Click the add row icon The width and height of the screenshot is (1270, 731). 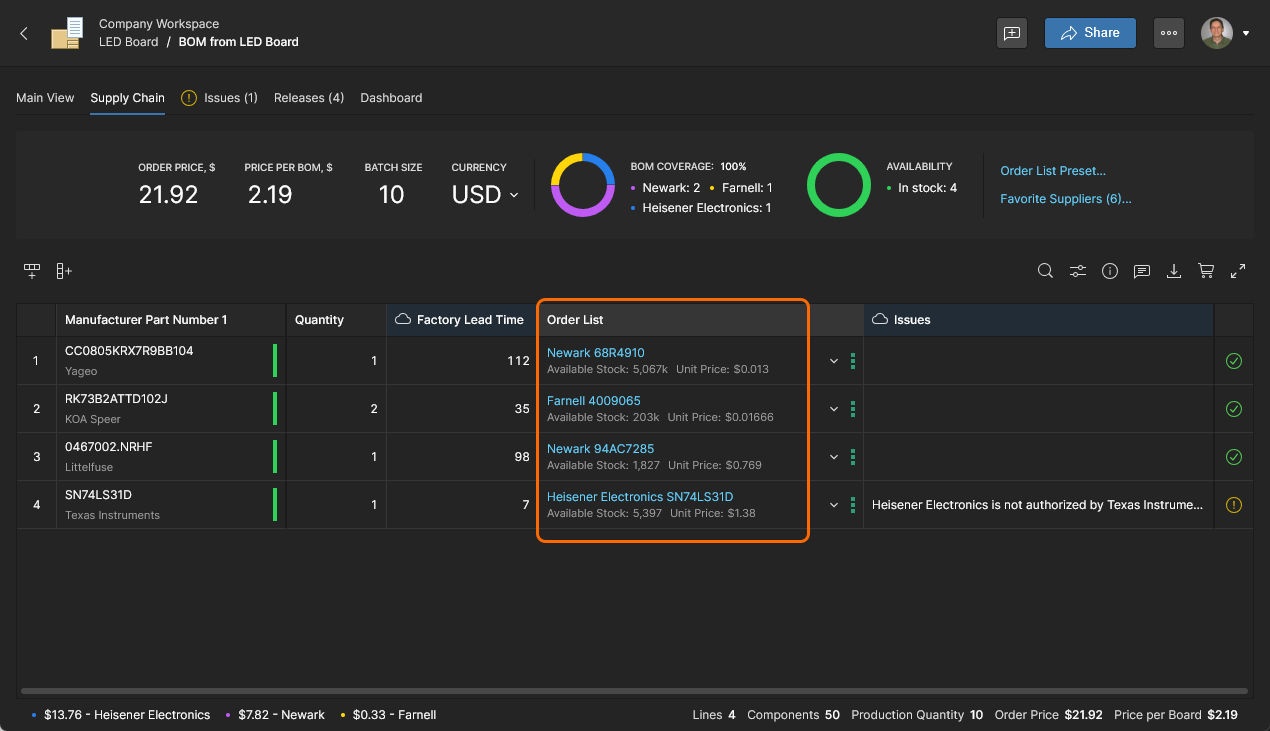[x=32, y=271]
